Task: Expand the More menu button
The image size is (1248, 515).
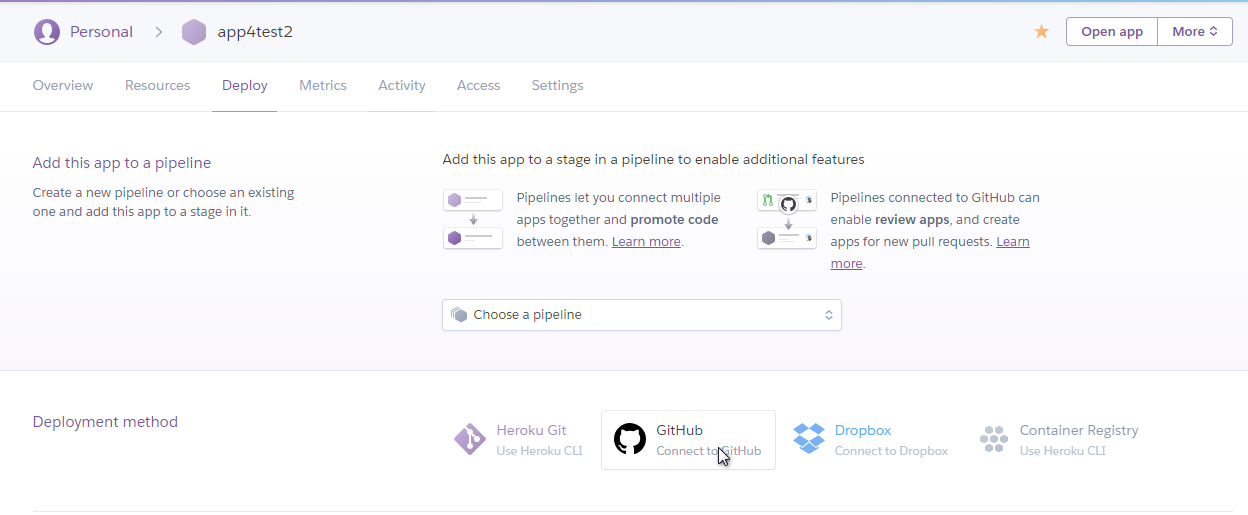Action: click(1195, 32)
